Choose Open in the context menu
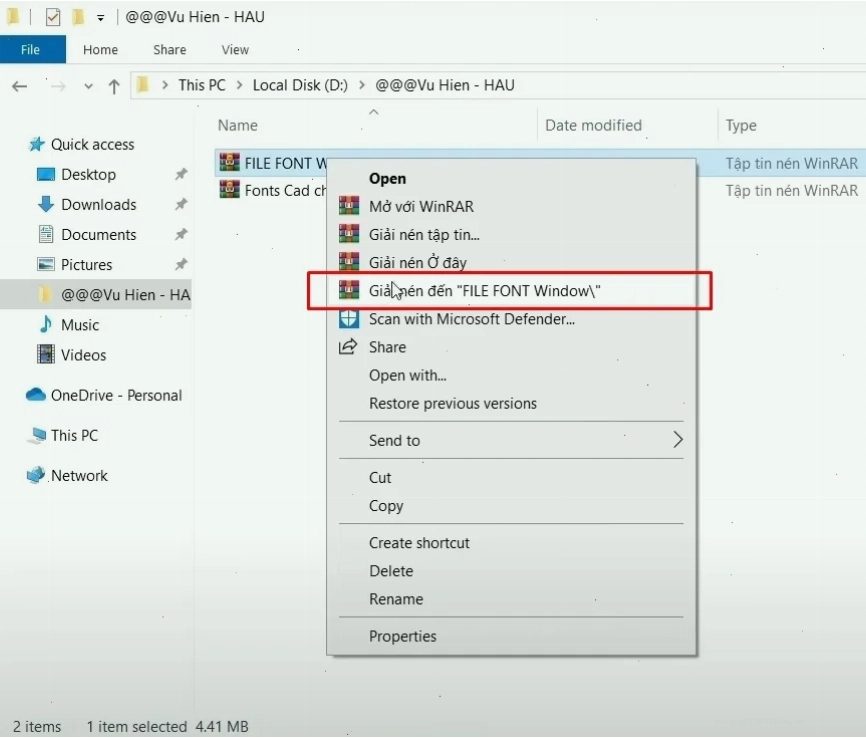Image resolution: width=866 pixels, height=738 pixels. pos(387,178)
